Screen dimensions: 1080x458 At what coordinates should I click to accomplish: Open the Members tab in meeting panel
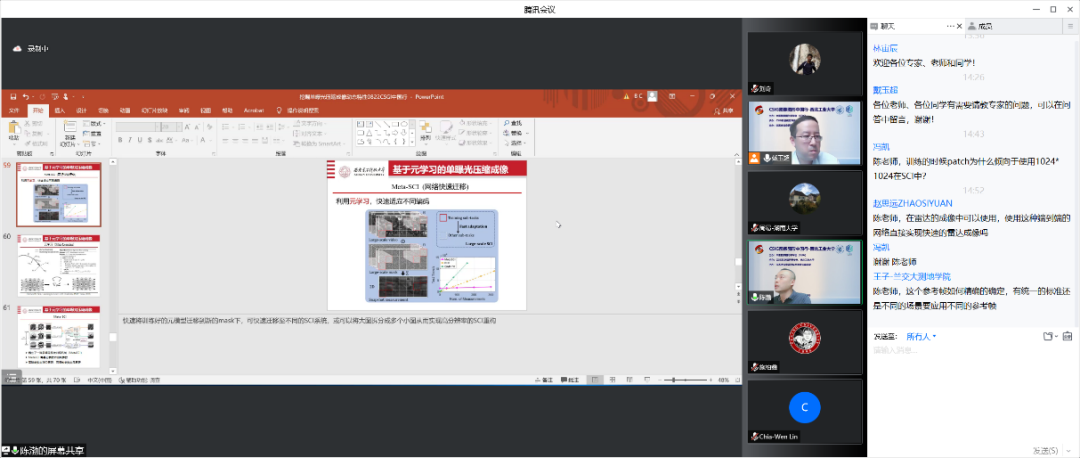click(980, 25)
